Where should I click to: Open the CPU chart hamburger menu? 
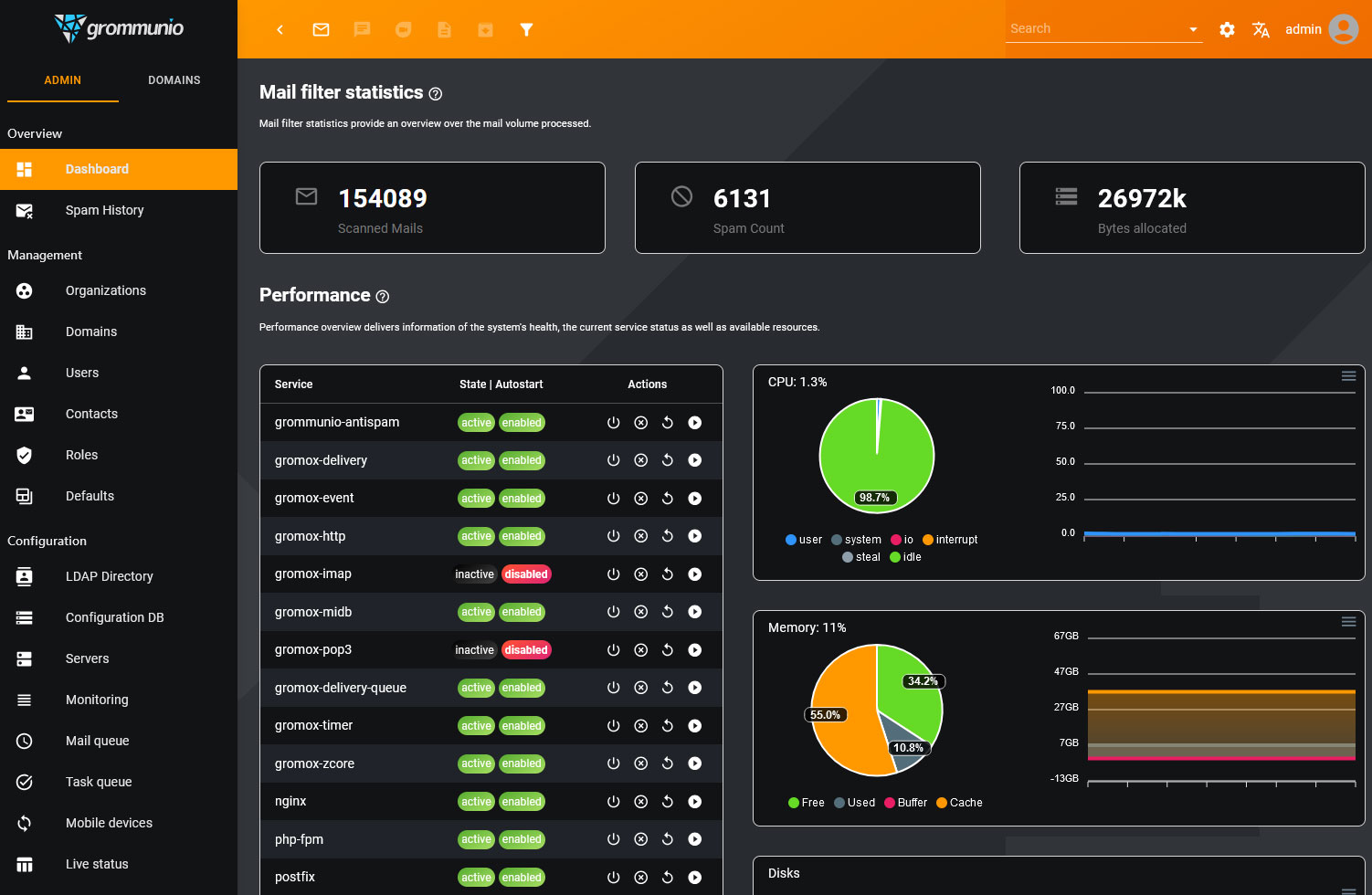[x=1348, y=375]
